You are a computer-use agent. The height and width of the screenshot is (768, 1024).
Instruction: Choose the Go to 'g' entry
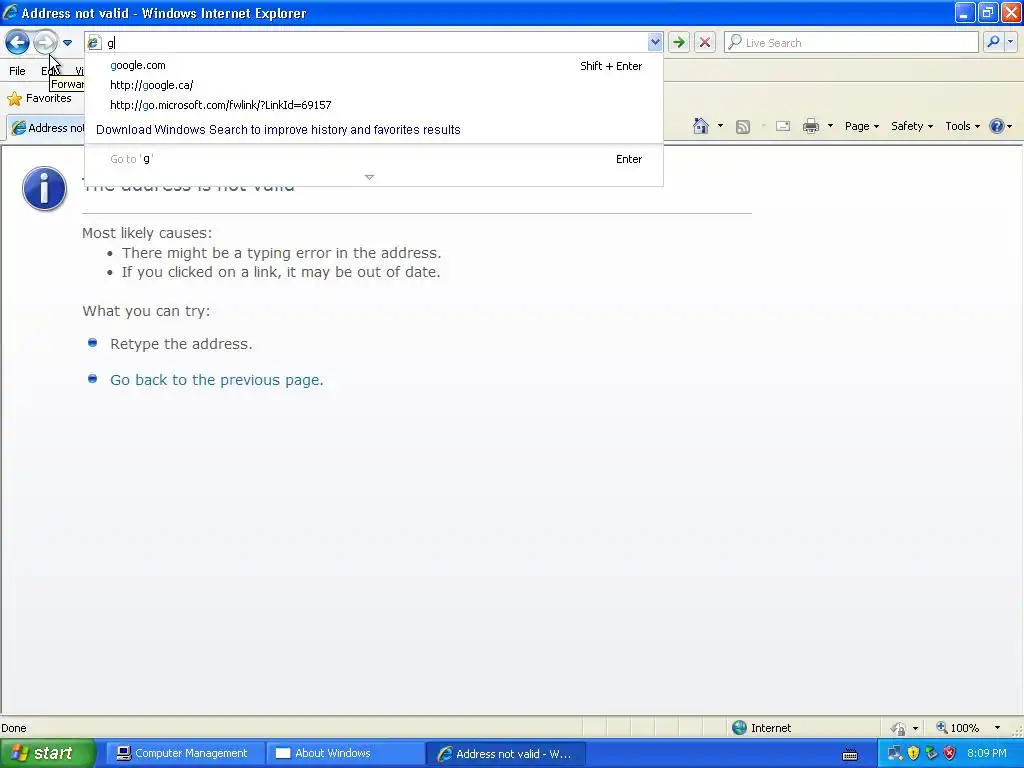tap(374, 159)
